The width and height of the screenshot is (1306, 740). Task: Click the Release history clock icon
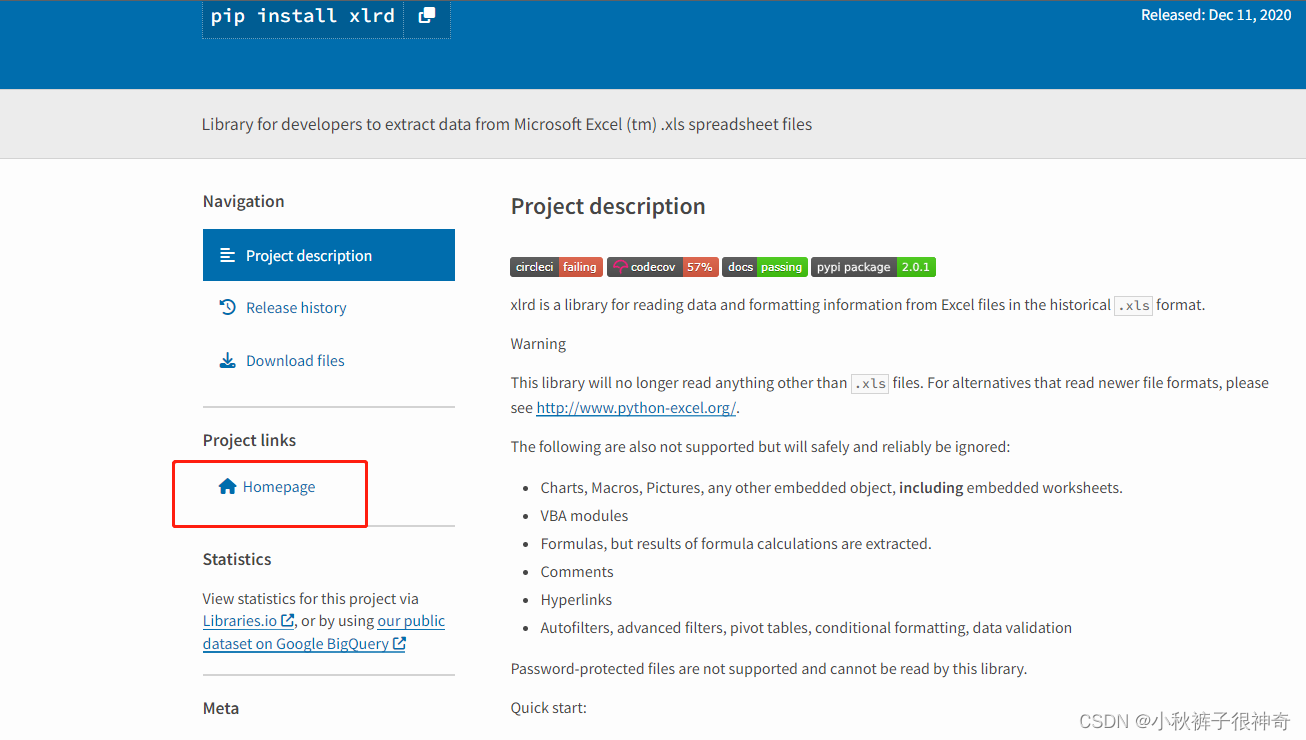[x=227, y=307]
